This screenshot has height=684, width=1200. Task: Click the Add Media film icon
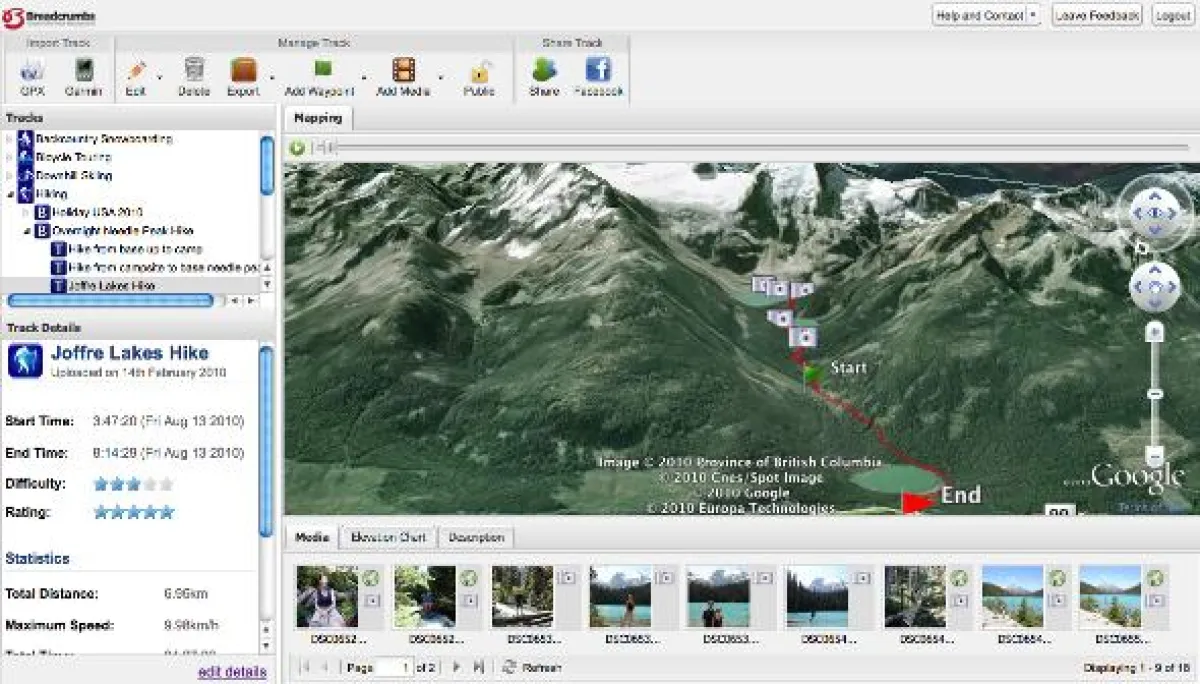click(x=403, y=69)
